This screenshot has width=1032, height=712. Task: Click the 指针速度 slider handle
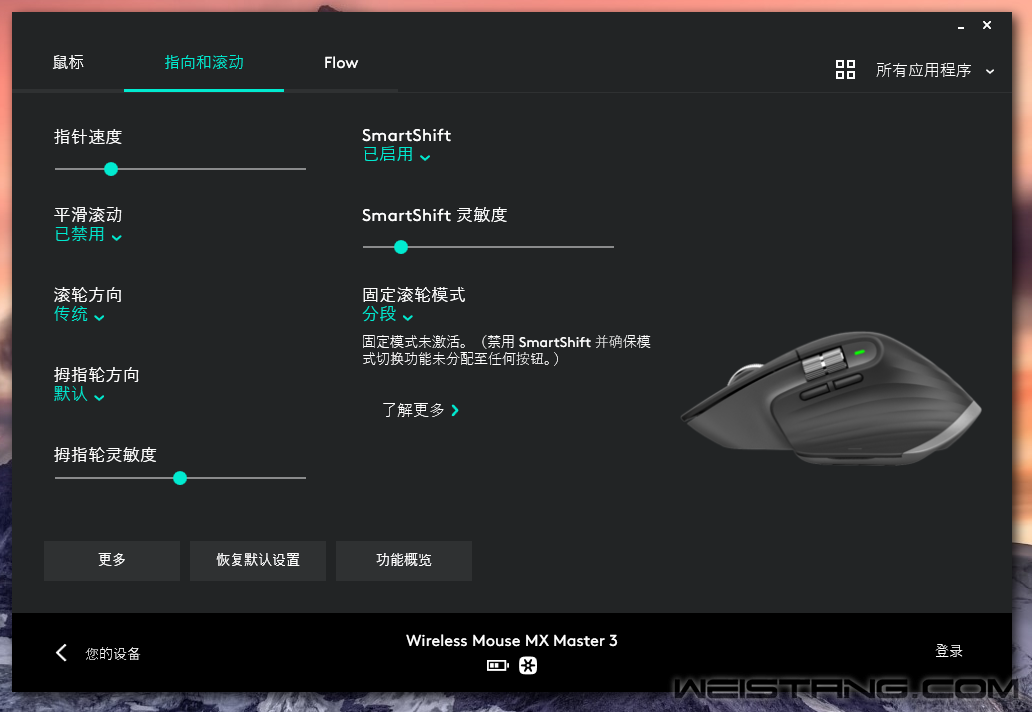[111, 169]
